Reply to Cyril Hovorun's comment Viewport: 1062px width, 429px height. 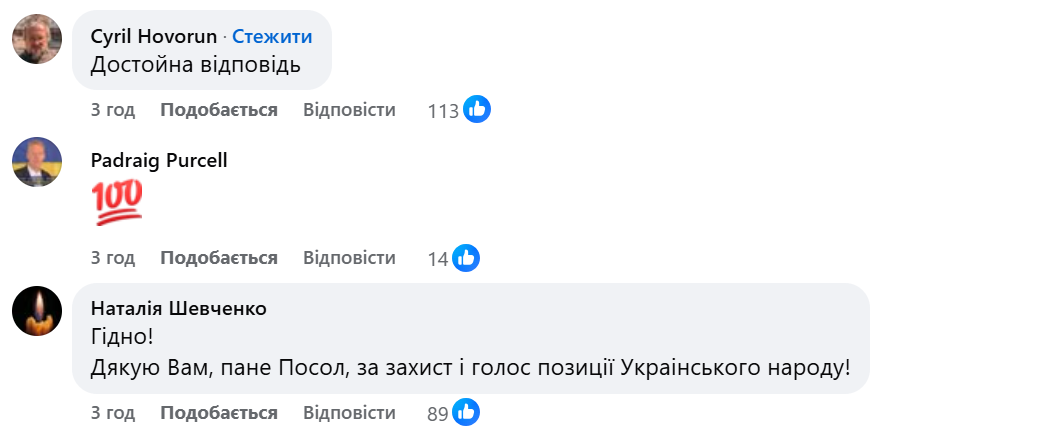coord(349,110)
